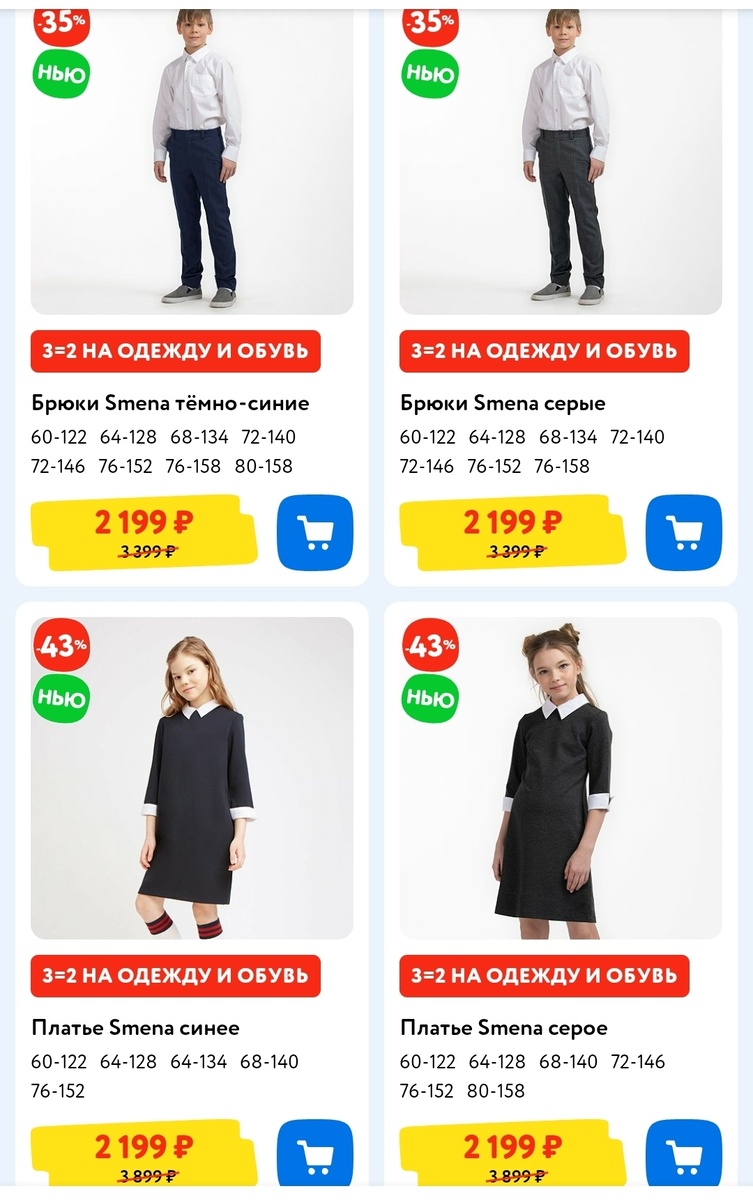Click the -35% badge on the dark blue trousers
This screenshot has height=1200, width=753.
[x=62, y=22]
